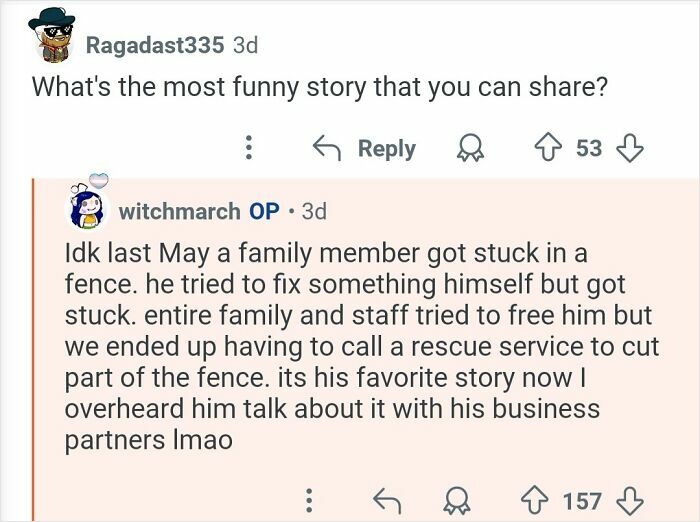Select the "most funny story" question text

click(x=320, y=86)
